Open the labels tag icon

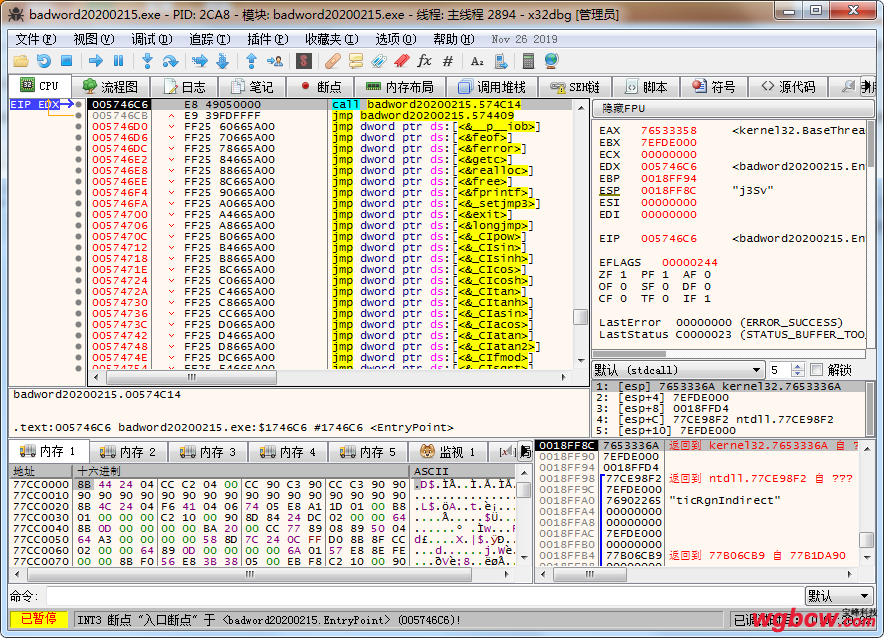(x=379, y=61)
